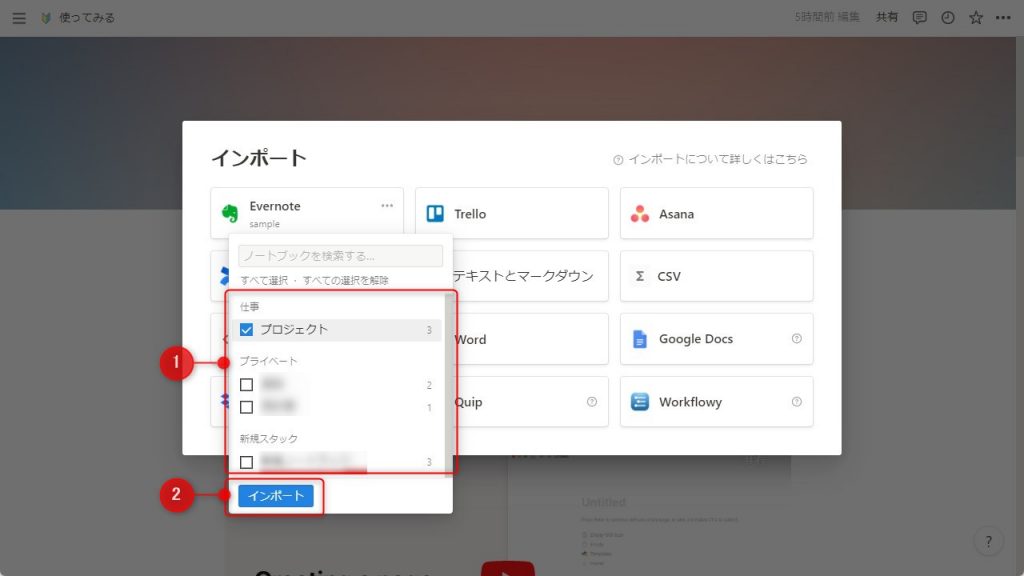1024x576 pixels.
Task: Click すべて選択 link
Action: coord(264,280)
